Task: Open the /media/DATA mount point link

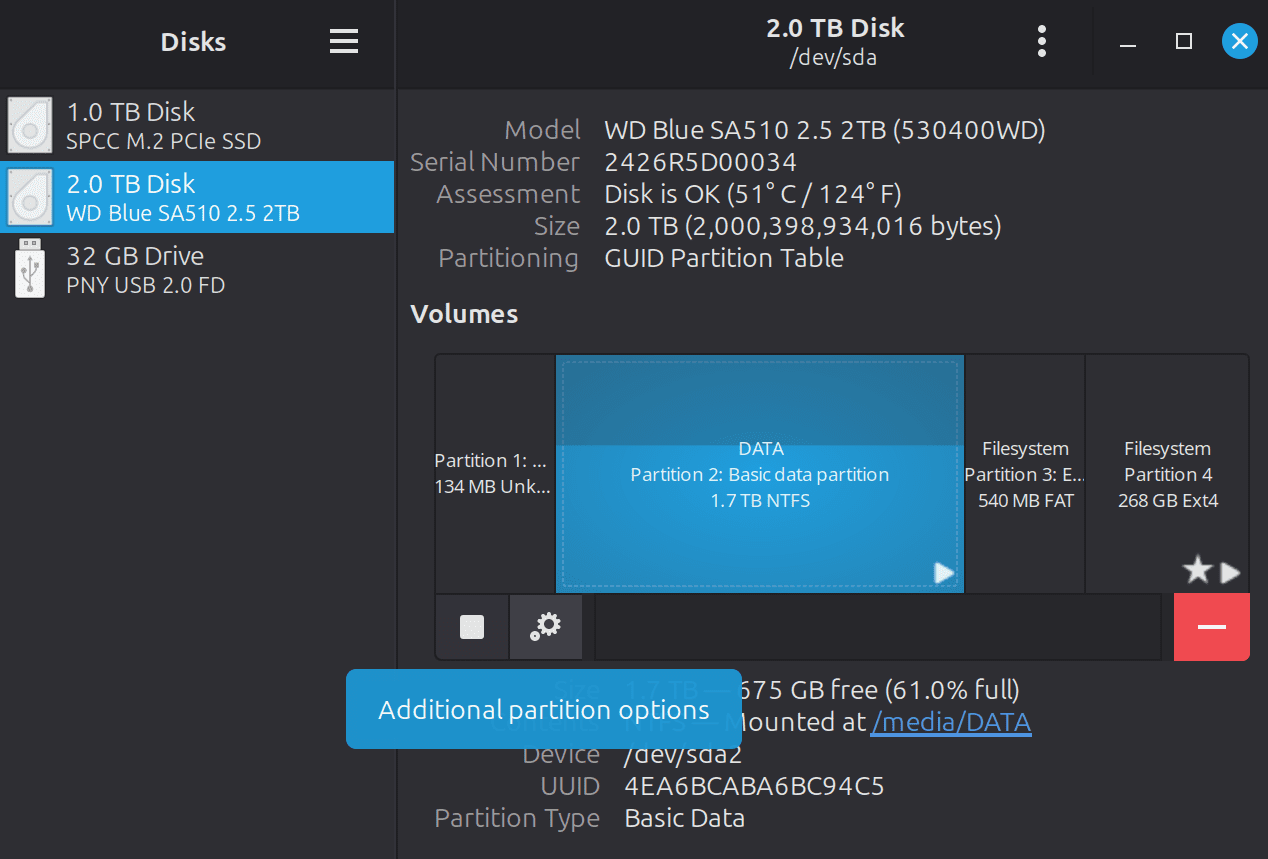Action: tap(950, 721)
